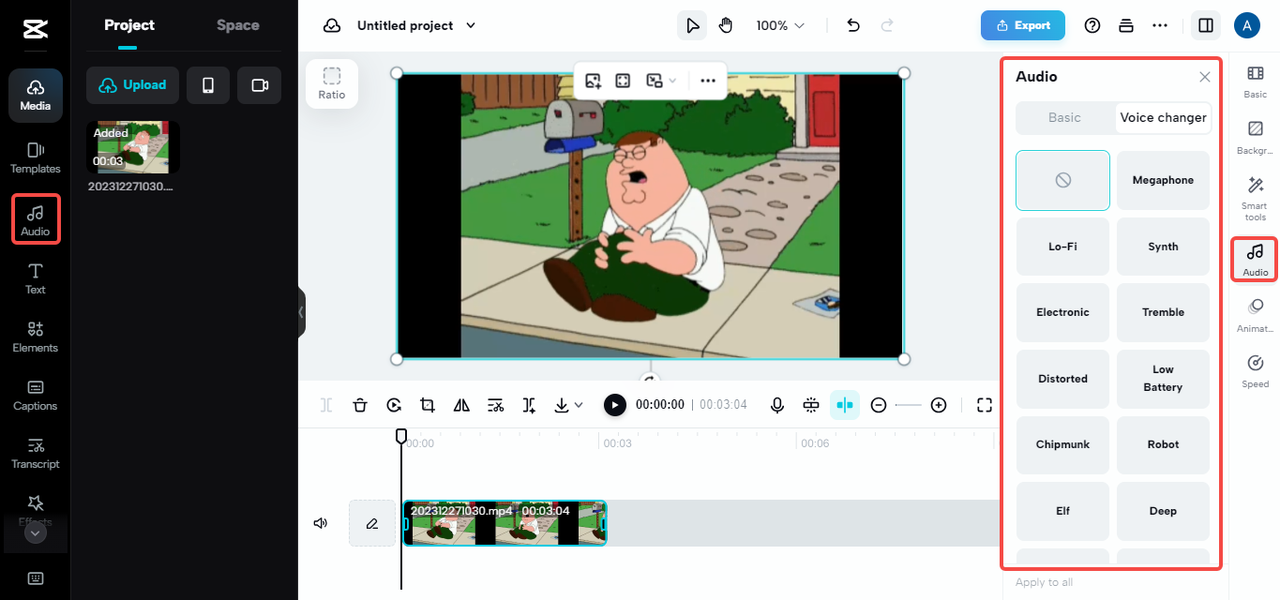Select the Crop tool in timeline toolbar
This screenshot has height=600, width=1280.
pos(428,405)
